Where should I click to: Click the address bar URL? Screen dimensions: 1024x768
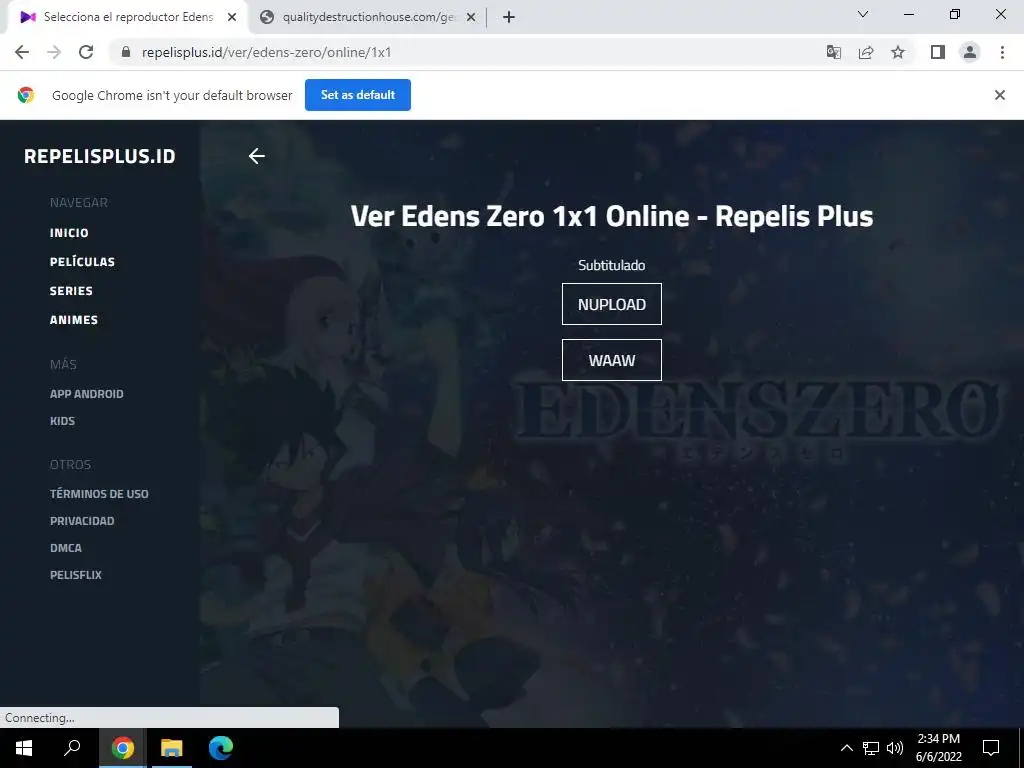point(266,52)
